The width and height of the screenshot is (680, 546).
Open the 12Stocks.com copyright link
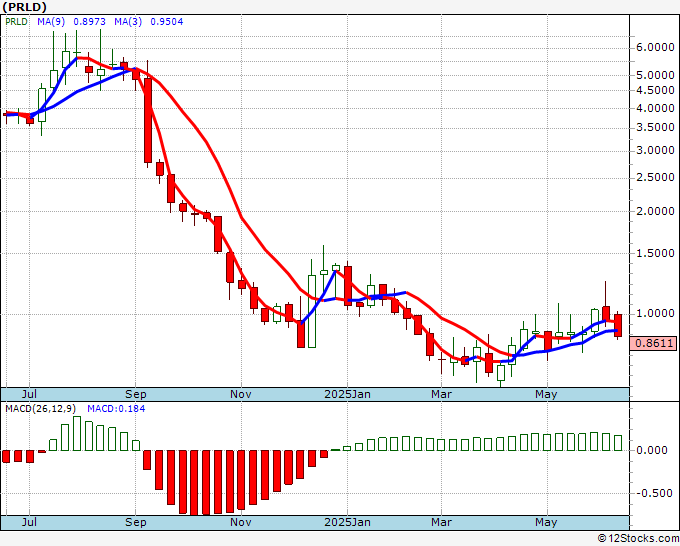pyautogui.click(x=638, y=538)
